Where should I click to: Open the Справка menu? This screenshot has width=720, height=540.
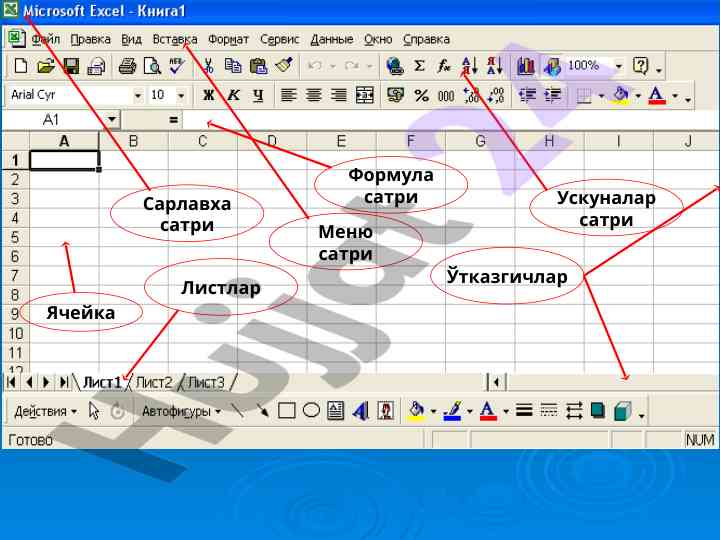pos(426,39)
